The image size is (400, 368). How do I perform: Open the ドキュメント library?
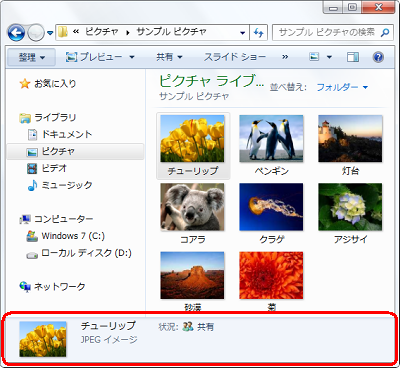[67, 134]
